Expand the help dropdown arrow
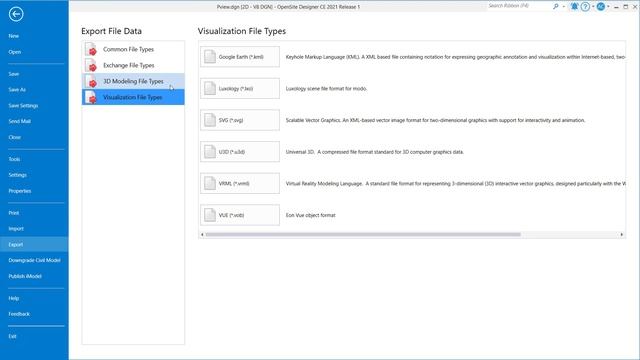The image size is (640, 360). pos(593,7)
